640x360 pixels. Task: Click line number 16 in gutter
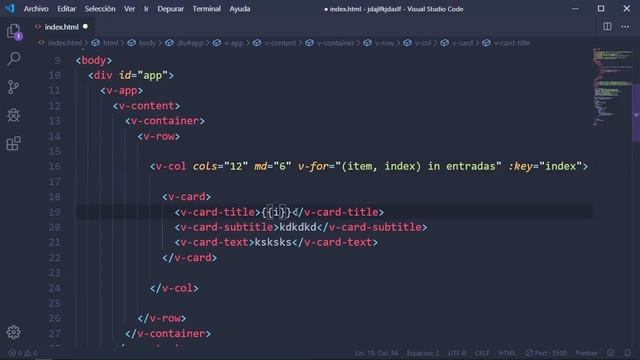tap(55, 166)
